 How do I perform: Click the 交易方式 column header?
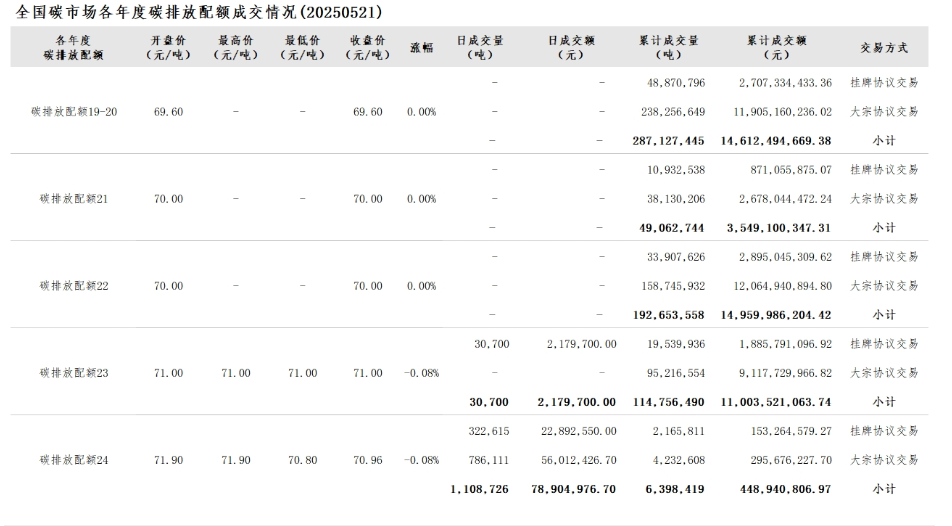pos(884,47)
